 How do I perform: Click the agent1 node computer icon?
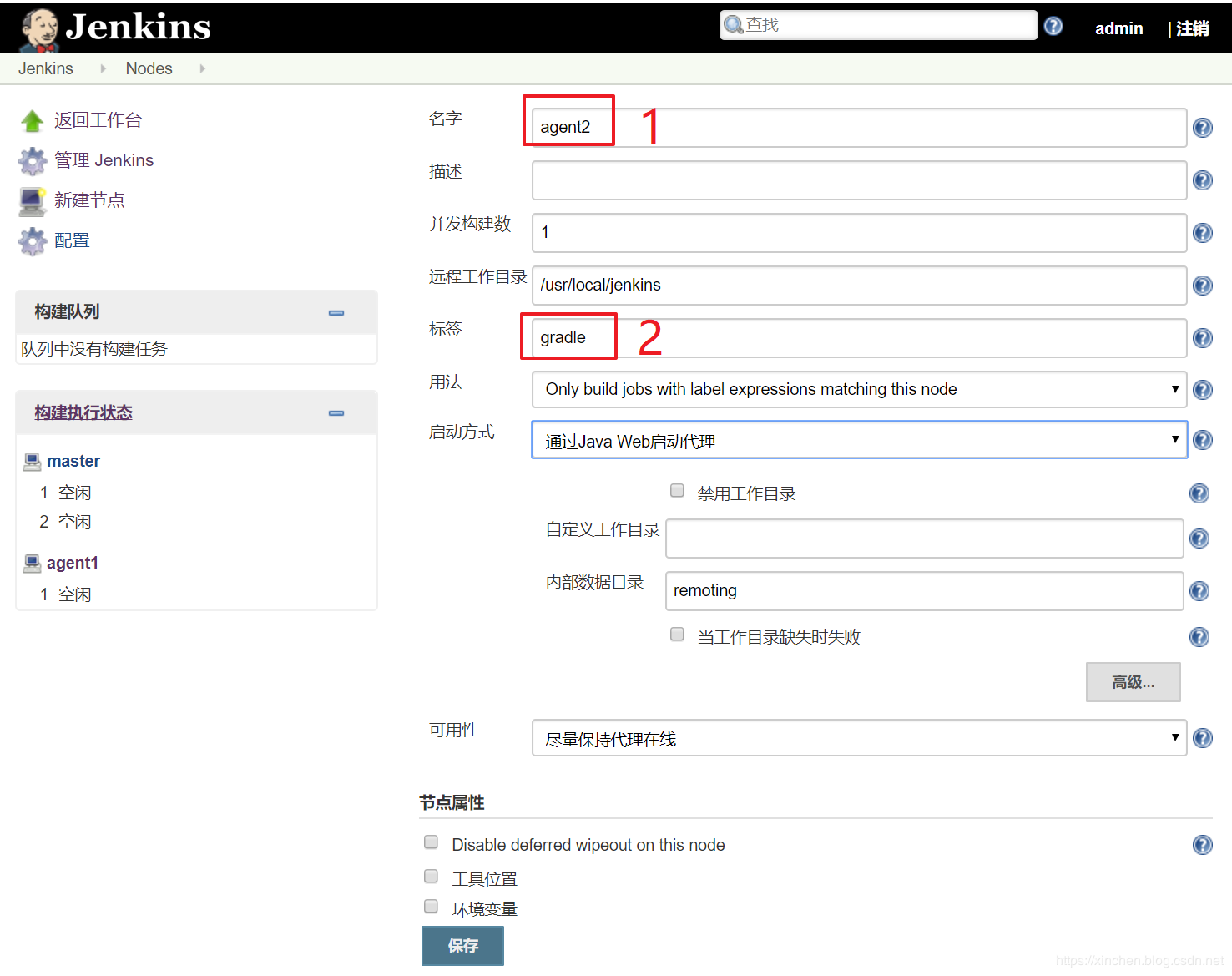[x=32, y=563]
